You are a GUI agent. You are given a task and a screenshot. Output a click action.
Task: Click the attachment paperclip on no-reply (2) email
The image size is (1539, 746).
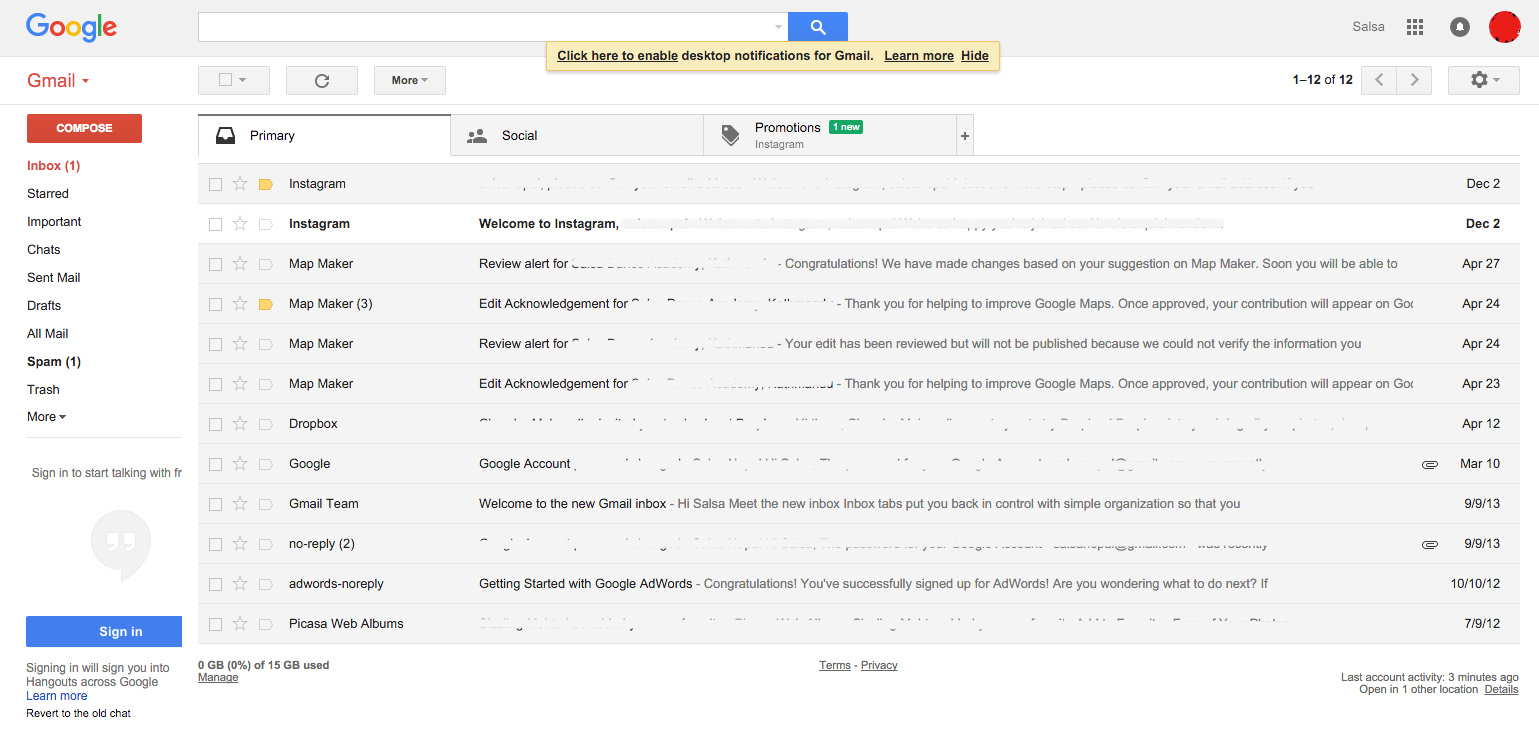1430,544
